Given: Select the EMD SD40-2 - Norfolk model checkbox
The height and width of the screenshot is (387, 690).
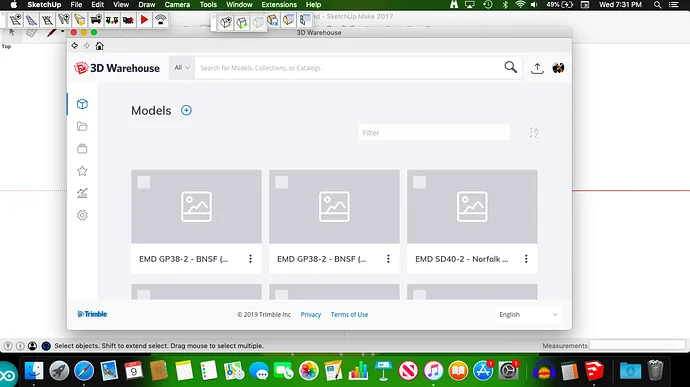Looking at the screenshot, I should click(419, 182).
